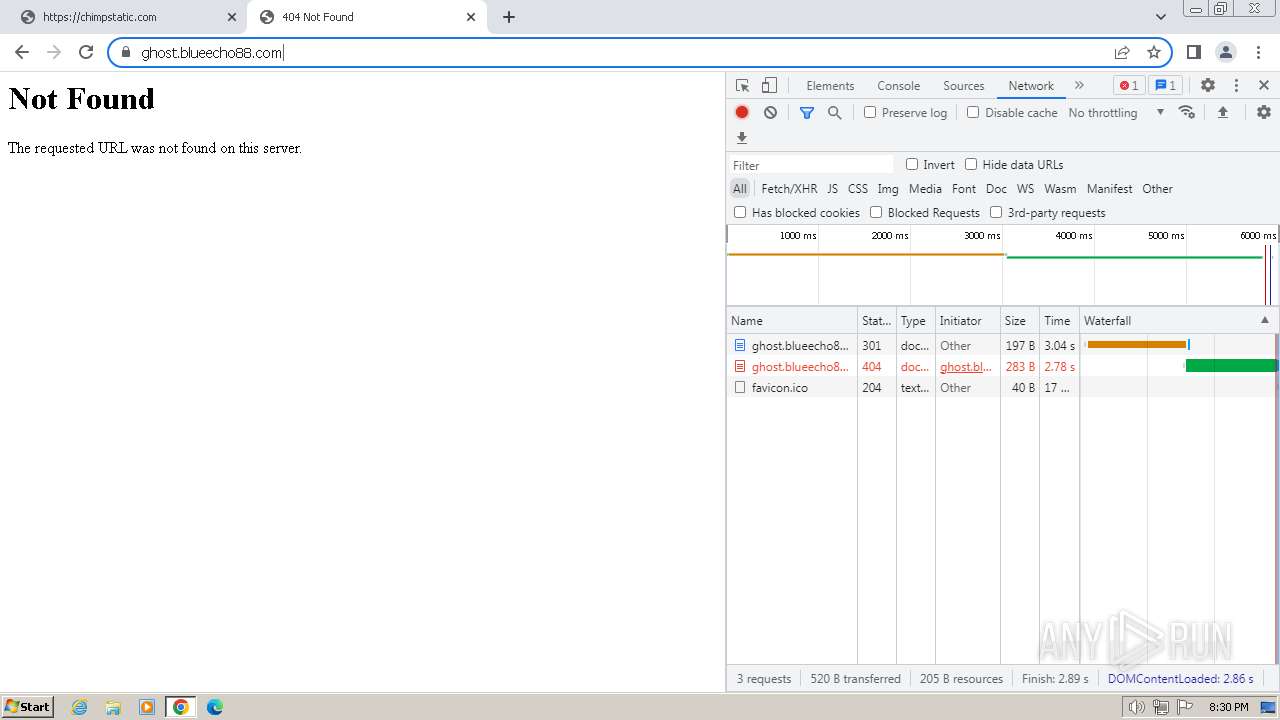Toggle the device toolbar icon
Screen dimensions: 1280x720
(769, 86)
